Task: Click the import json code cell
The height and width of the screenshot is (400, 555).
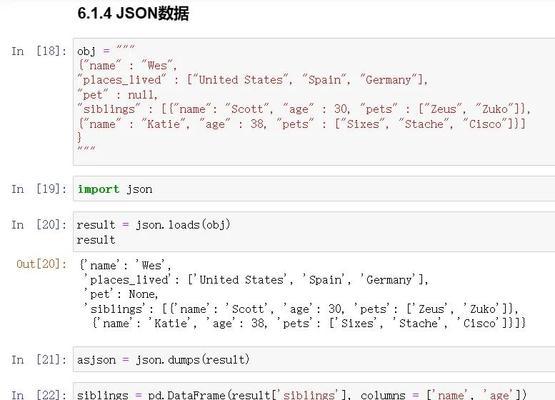Action: [314, 189]
